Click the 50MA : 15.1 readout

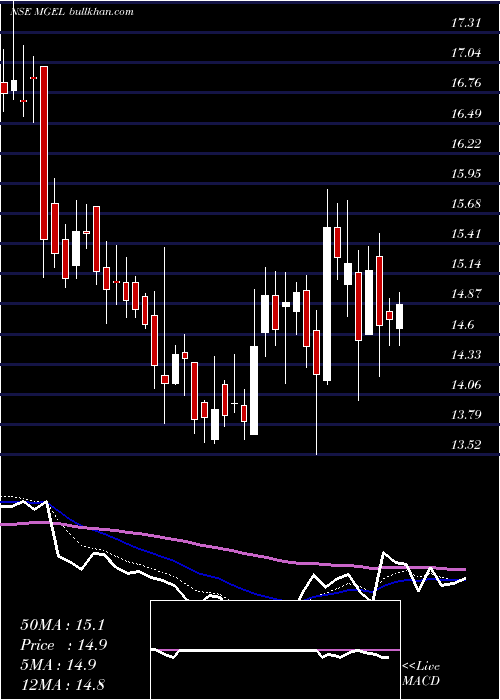click(62, 625)
